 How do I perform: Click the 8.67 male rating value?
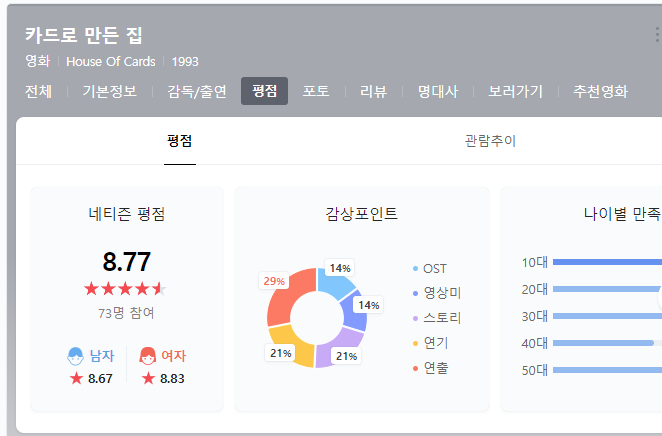[100, 379]
